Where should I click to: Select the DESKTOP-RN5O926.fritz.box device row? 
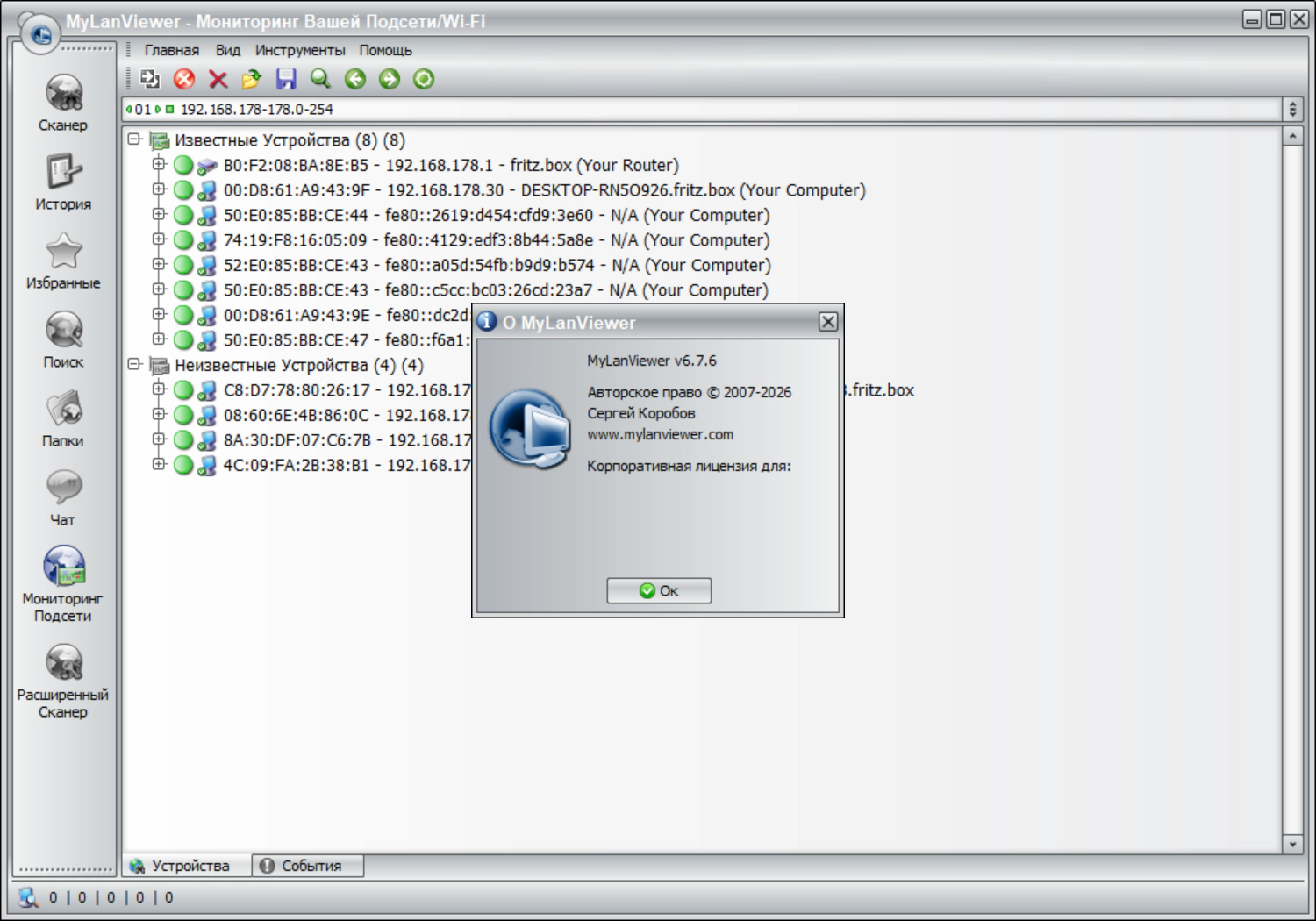pyautogui.click(x=544, y=190)
